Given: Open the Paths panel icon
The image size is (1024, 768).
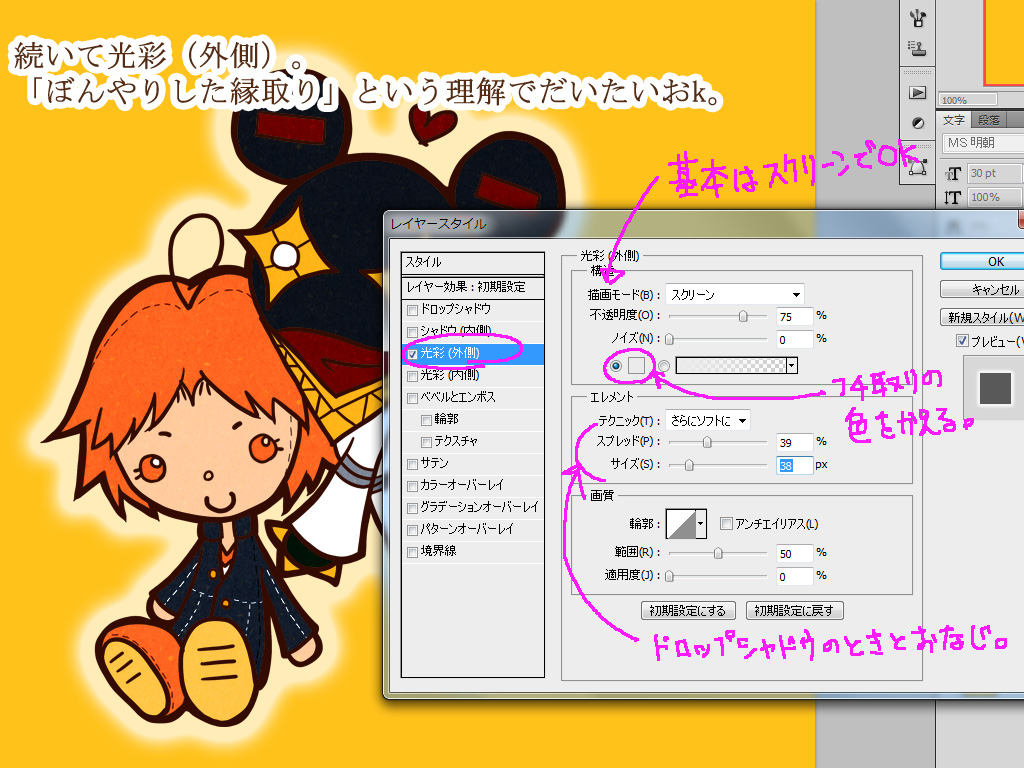Looking at the screenshot, I should (x=917, y=168).
